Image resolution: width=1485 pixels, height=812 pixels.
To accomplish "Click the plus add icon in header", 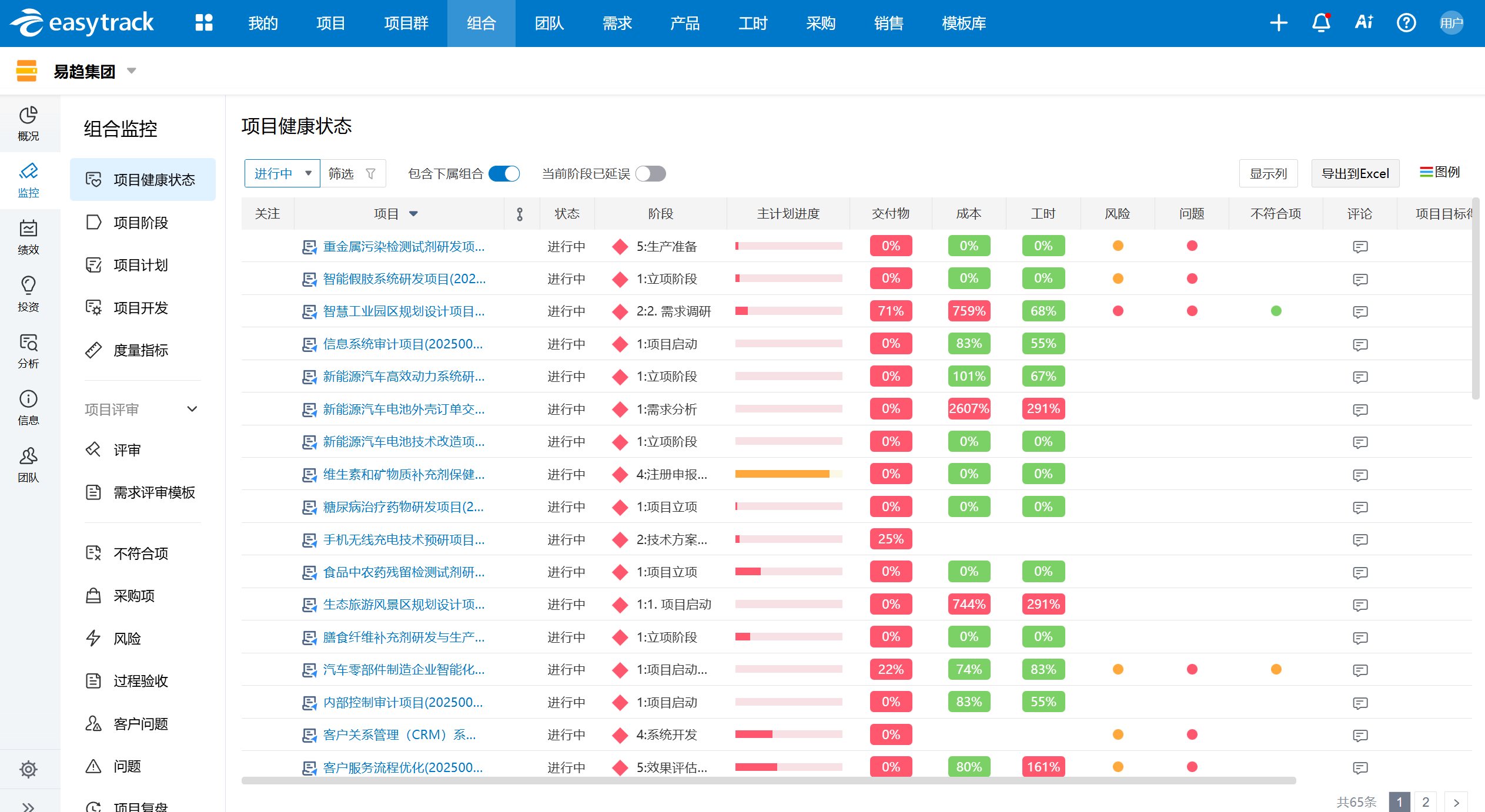I will (1278, 23).
